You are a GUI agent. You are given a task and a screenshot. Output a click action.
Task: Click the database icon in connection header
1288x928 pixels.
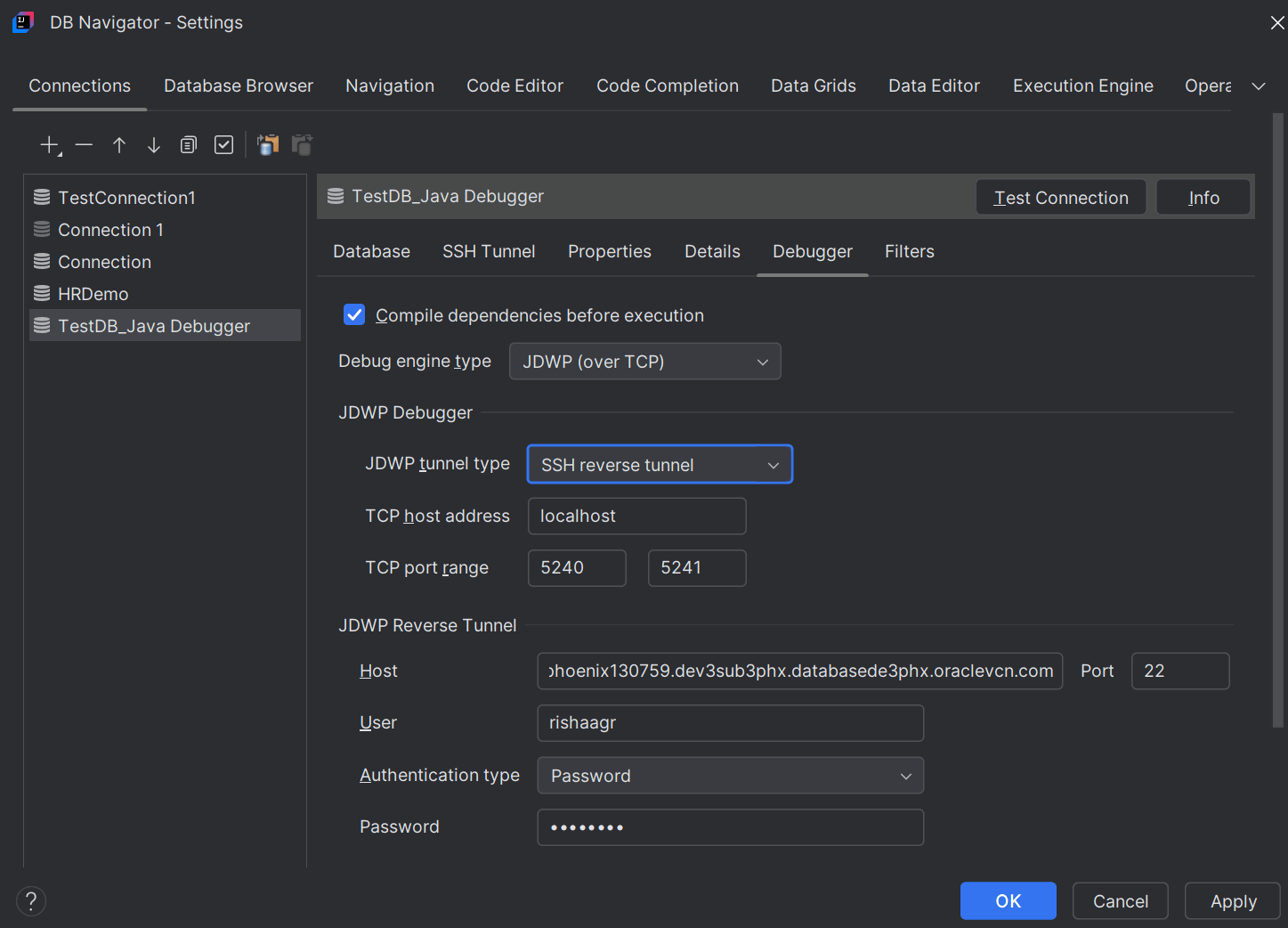pos(336,197)
